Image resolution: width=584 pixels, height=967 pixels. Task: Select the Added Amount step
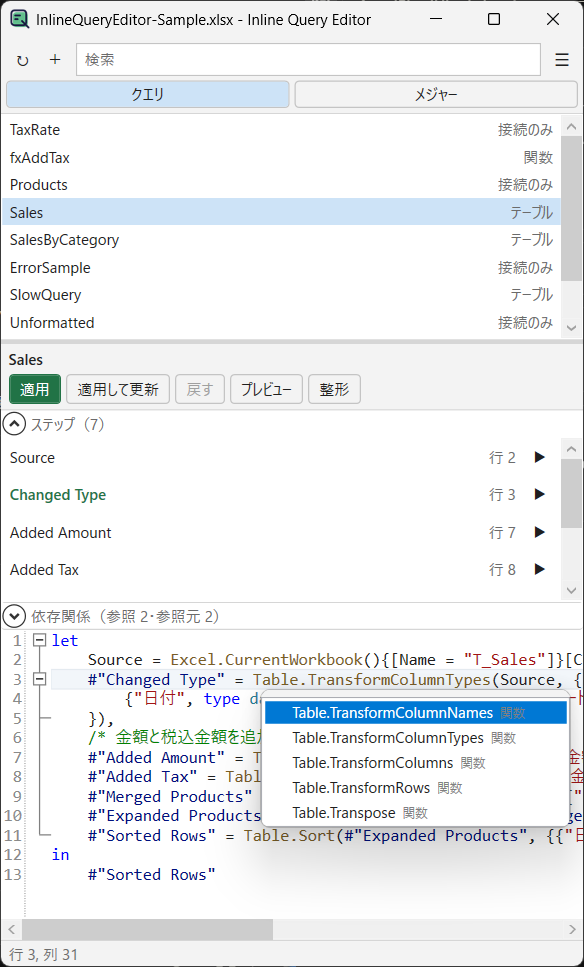coord(281,532)
